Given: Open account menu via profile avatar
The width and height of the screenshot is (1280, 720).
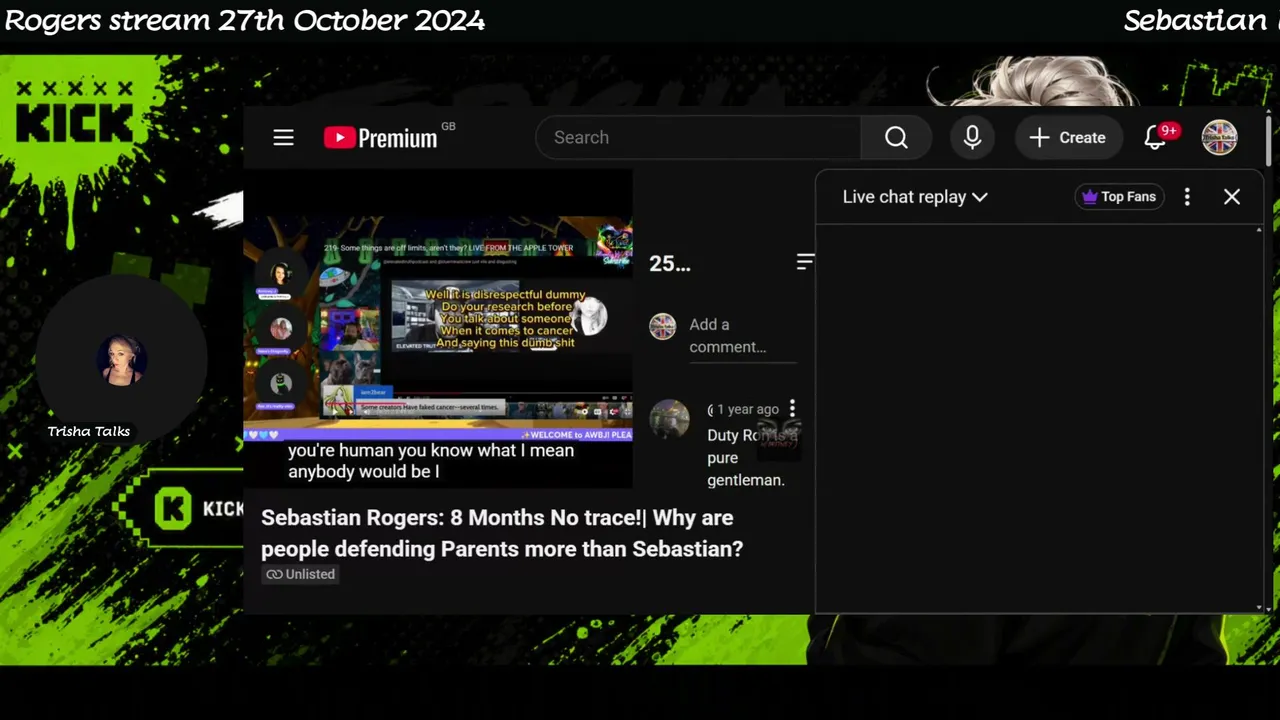Looking at the screenshot, I should point(1219,138).
